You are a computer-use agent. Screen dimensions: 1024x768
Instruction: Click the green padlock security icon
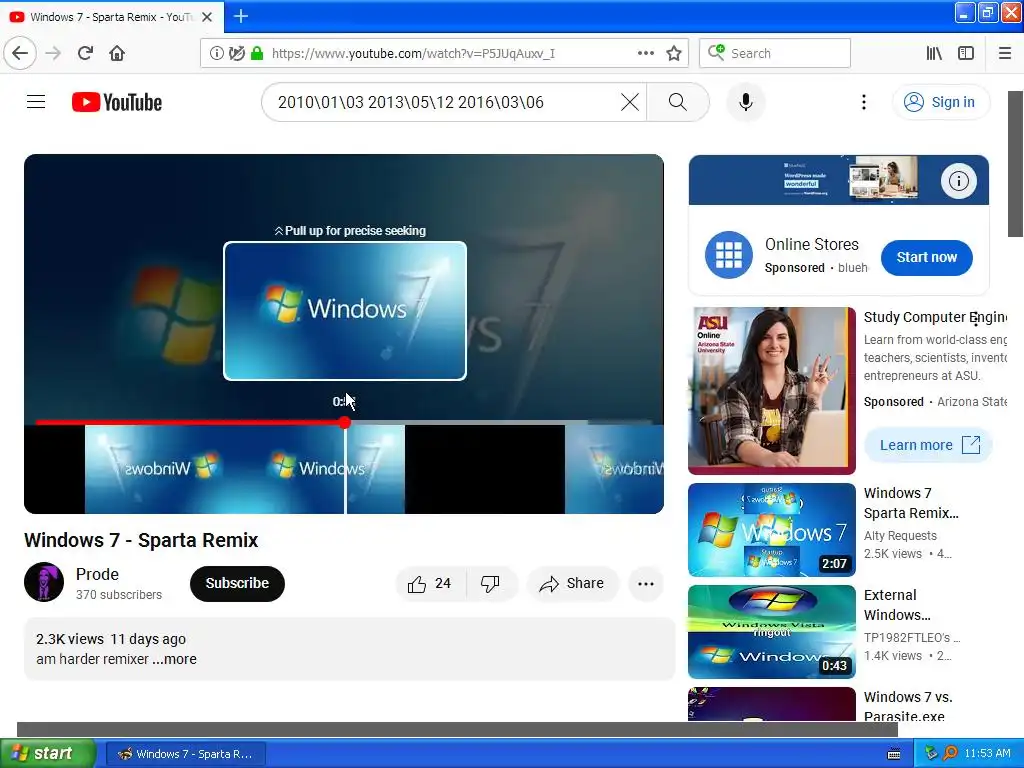click(257, 53)
